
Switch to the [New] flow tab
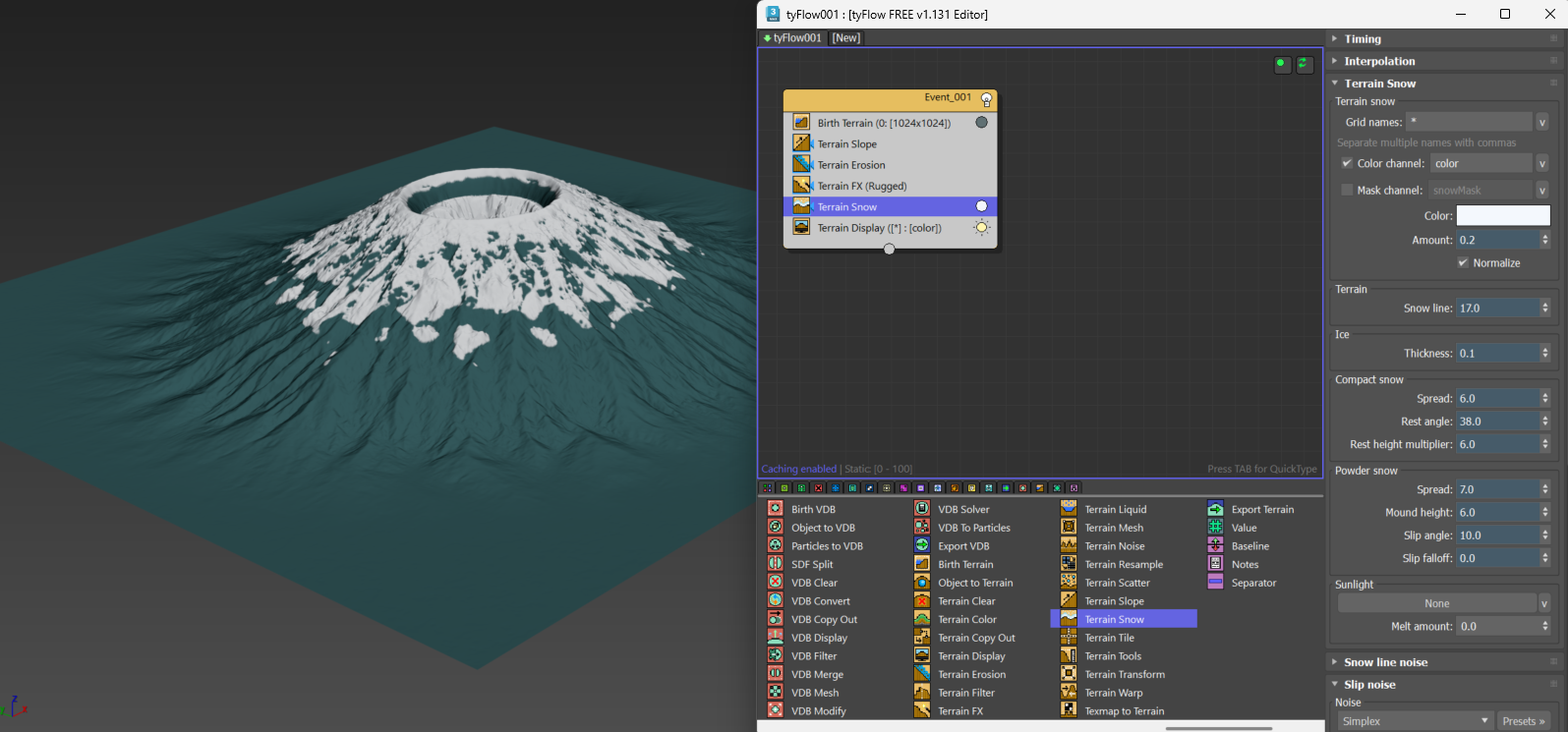click(845, 38)
